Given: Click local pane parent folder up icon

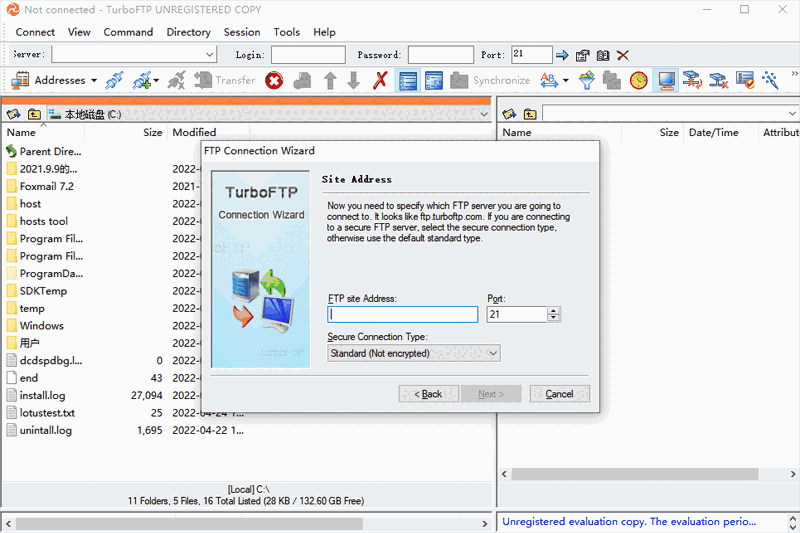Looking at the screenshot, I should click(34, 114).
